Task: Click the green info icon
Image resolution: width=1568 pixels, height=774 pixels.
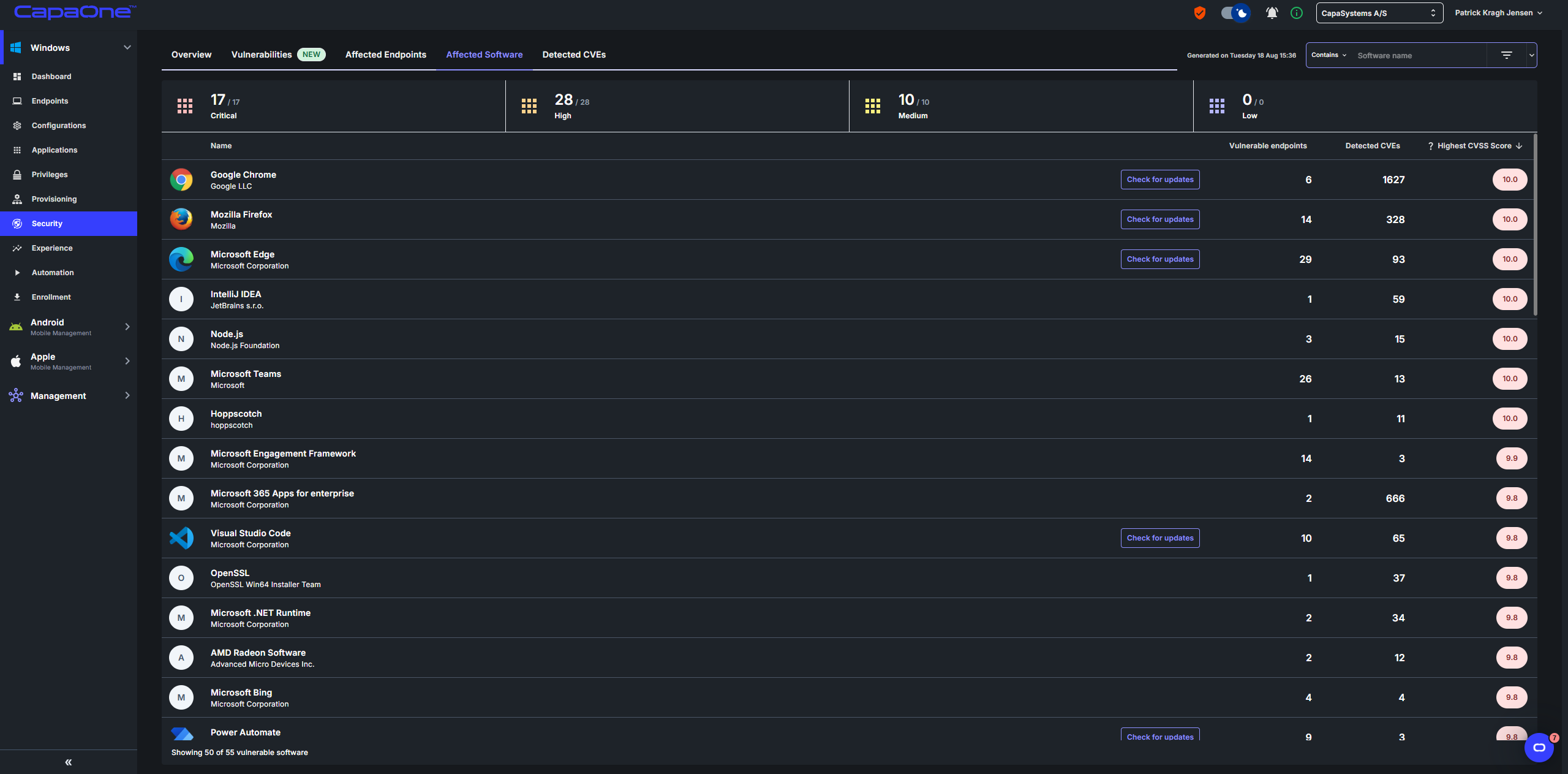Action: (x=1297, y=13)
